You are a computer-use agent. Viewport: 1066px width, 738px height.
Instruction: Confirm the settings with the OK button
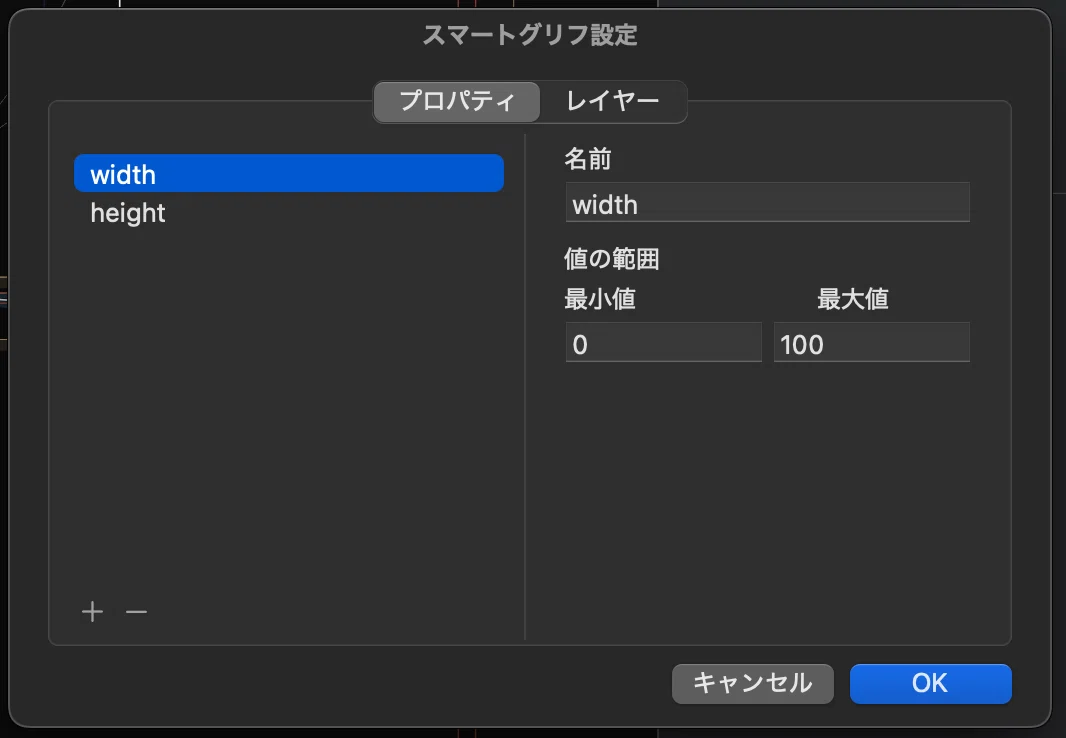pos(931,683)
